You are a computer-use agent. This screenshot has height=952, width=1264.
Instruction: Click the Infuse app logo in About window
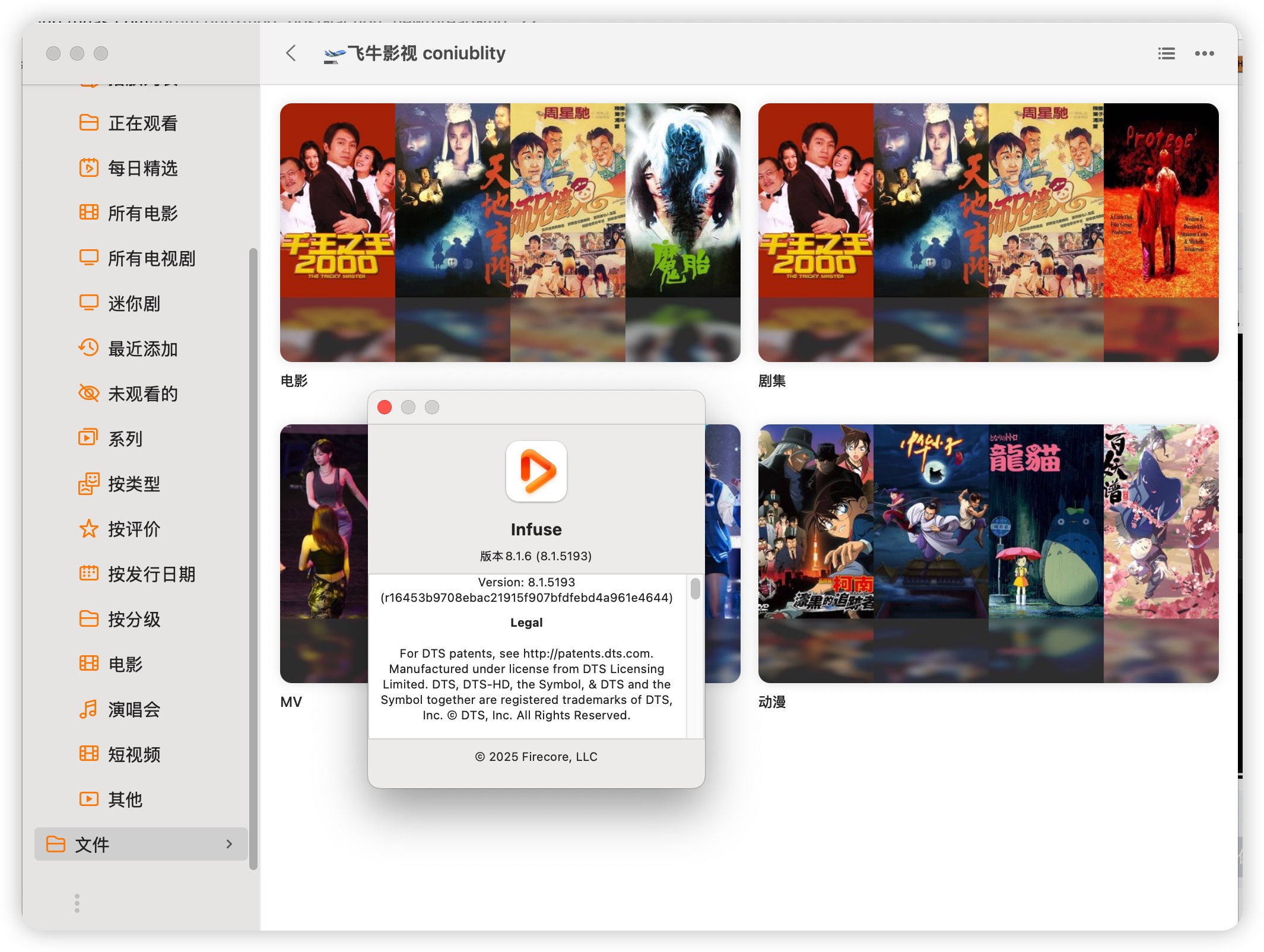coord(536,471)
